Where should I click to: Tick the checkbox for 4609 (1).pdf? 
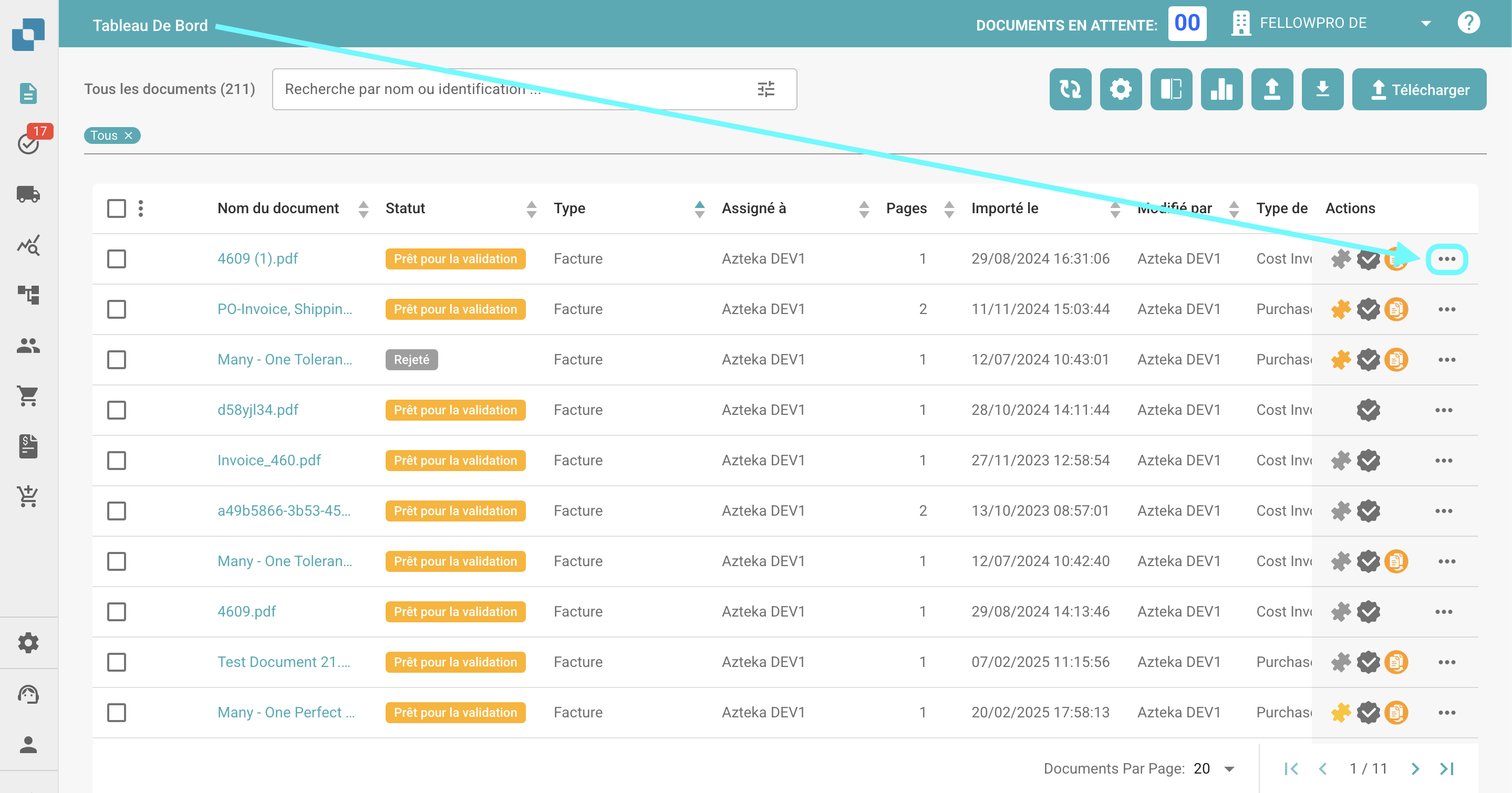point(116,259)
